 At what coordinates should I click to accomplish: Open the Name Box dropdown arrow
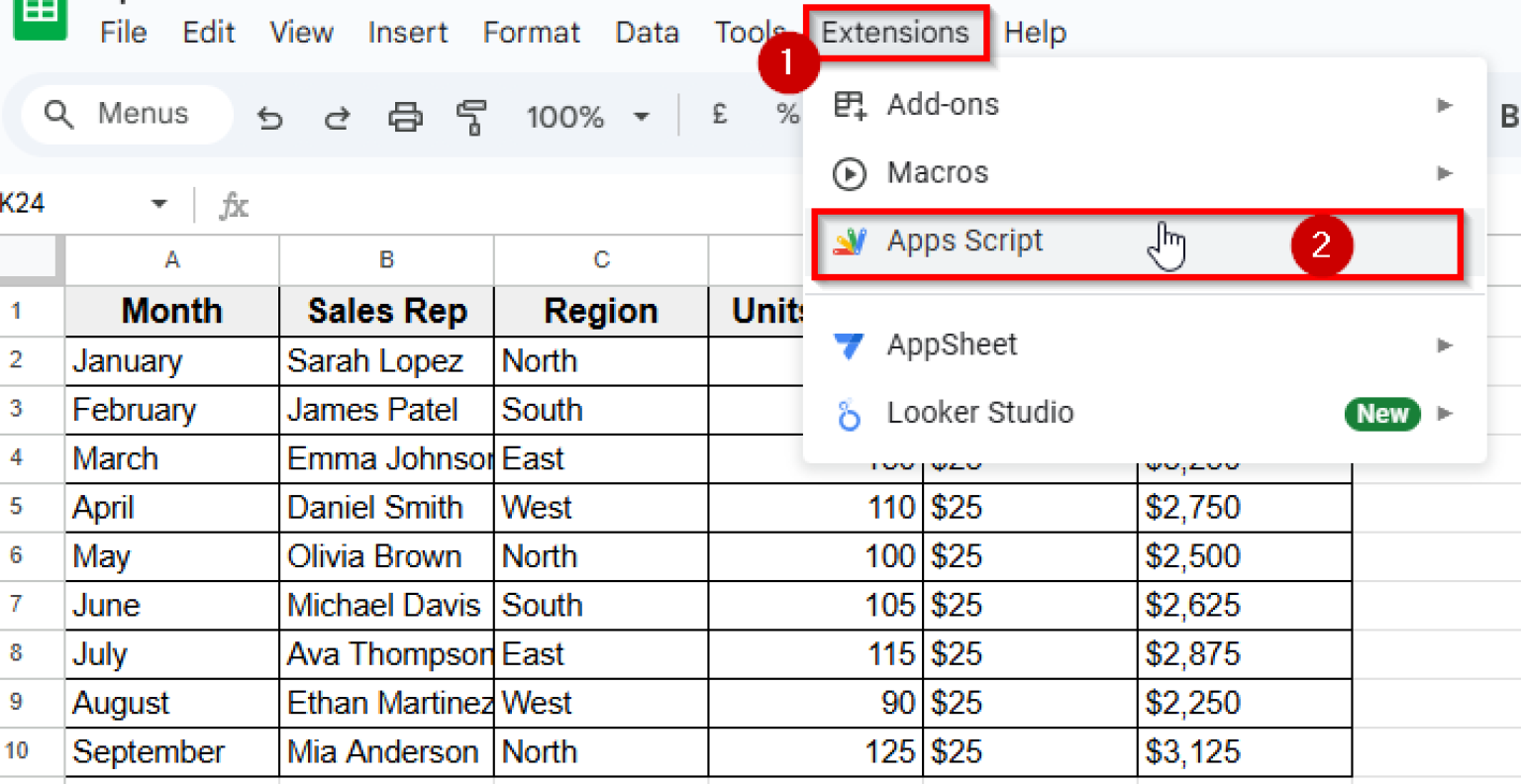[158, 203]
